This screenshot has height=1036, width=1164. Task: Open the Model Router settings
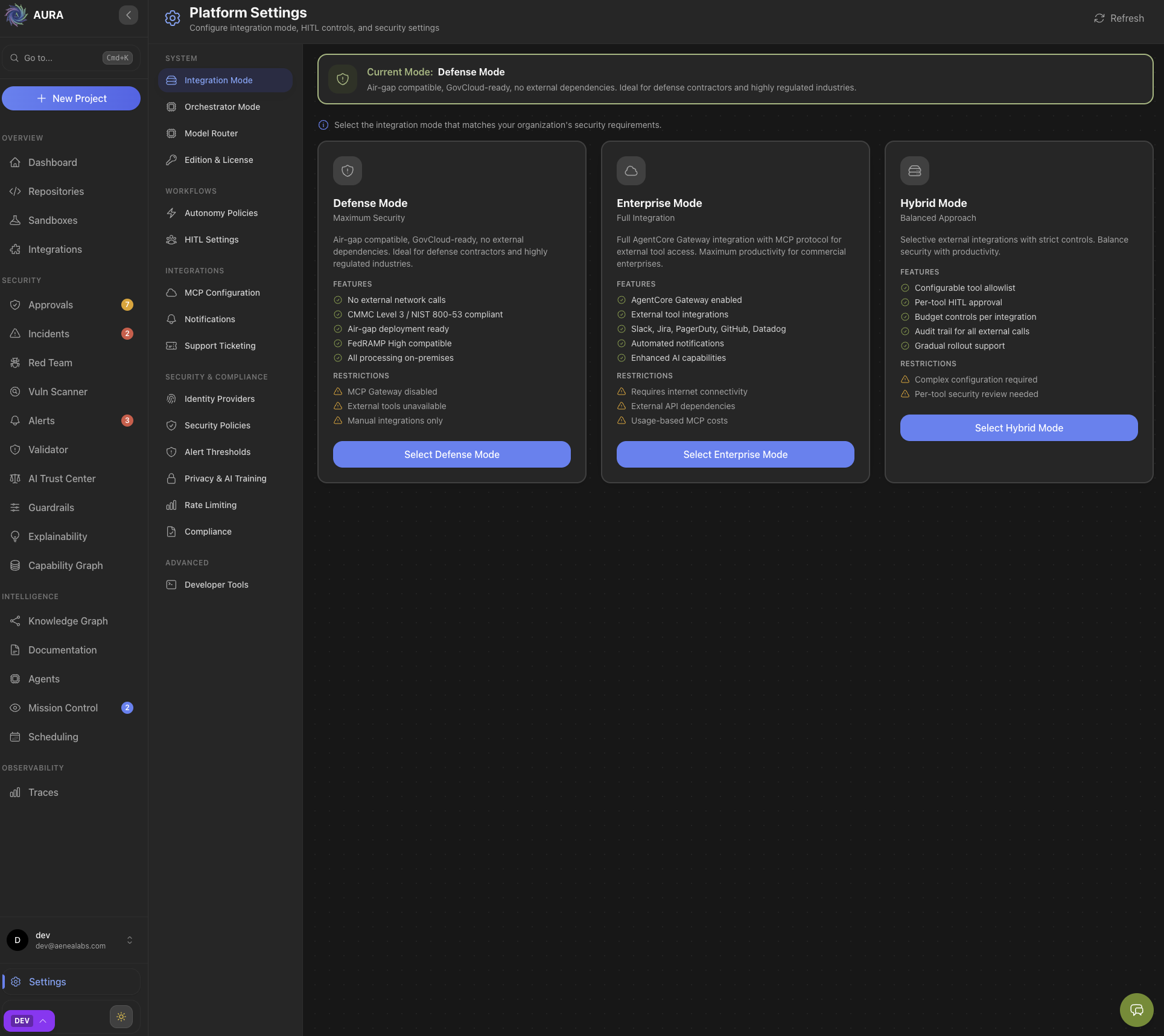point(225,133)
